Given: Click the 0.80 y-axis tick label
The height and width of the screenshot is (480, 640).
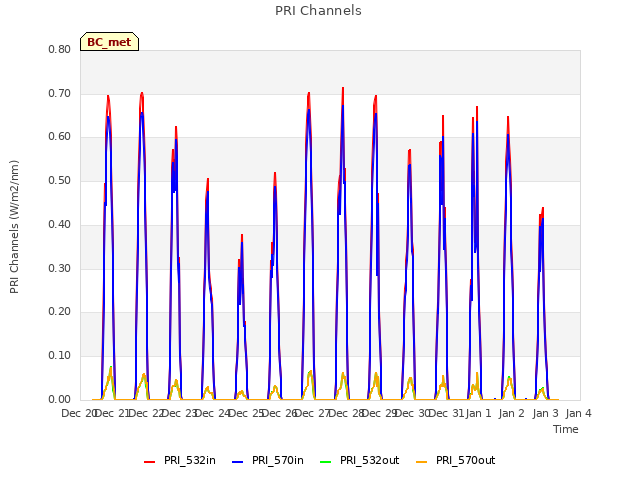Looking at the screenshot, I should pos(60,49).
